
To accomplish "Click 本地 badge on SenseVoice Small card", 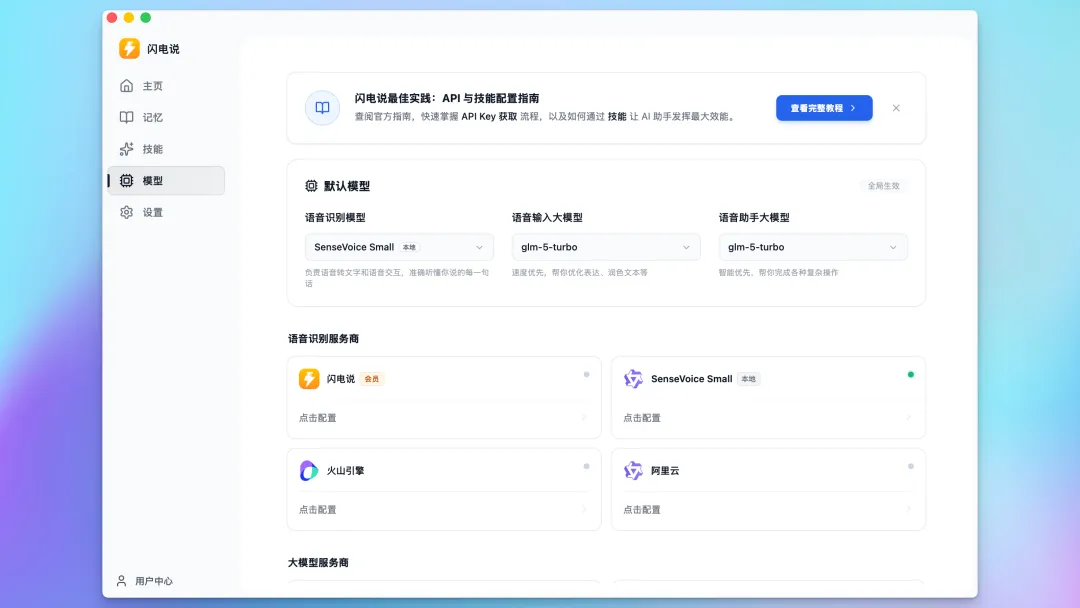I will [748, 379].
